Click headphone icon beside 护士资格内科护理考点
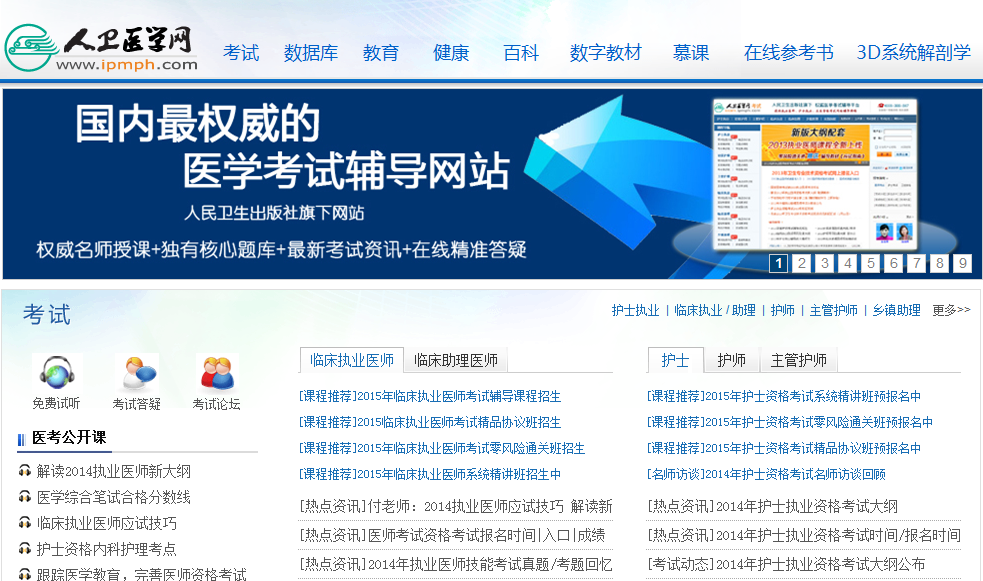The width and height of the screenshot is (983, 581). tap(25, 549)
